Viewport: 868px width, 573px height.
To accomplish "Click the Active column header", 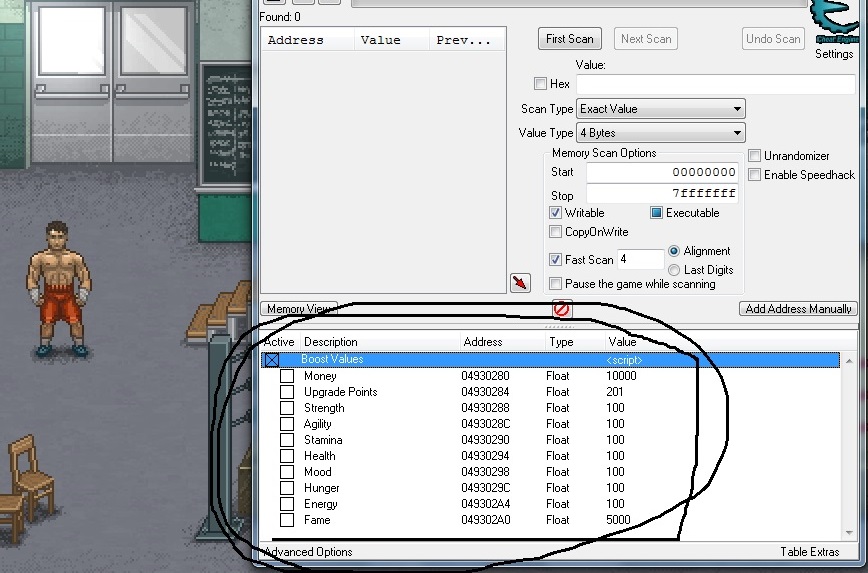I will point(279,342).
